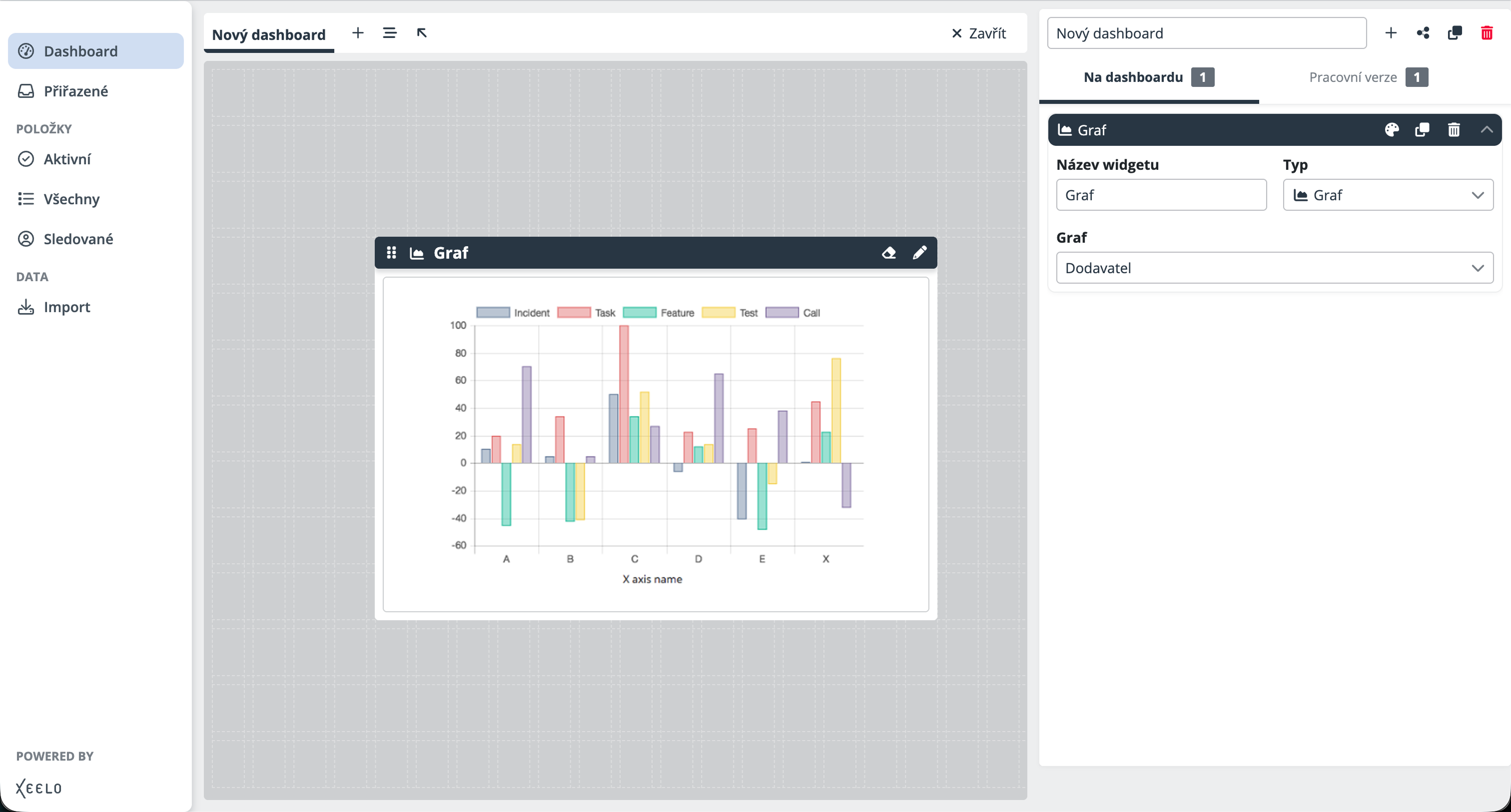Switch to Pracovní verze tab

pos(1368,77)
